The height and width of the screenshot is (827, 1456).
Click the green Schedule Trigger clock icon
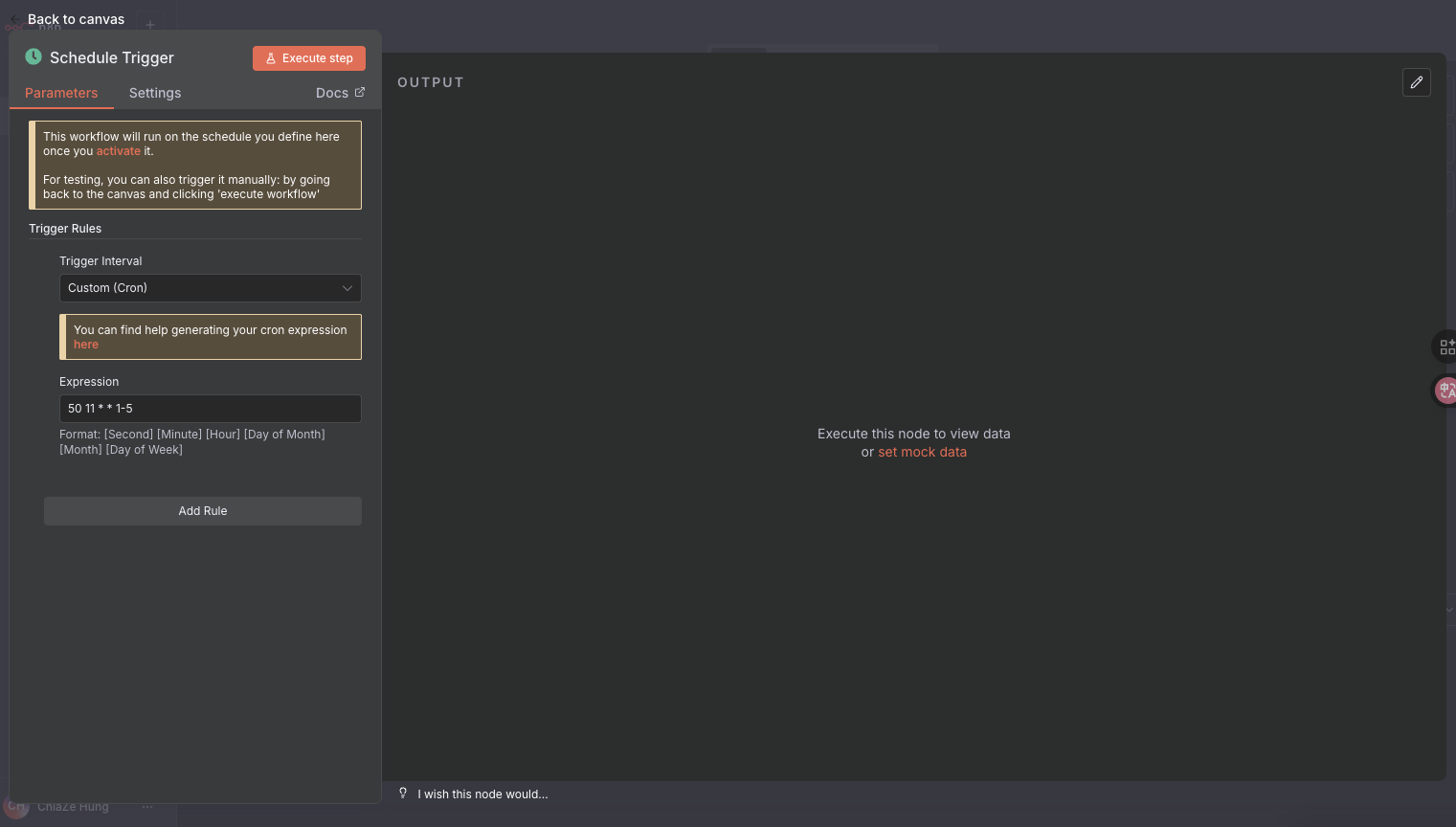34,56
